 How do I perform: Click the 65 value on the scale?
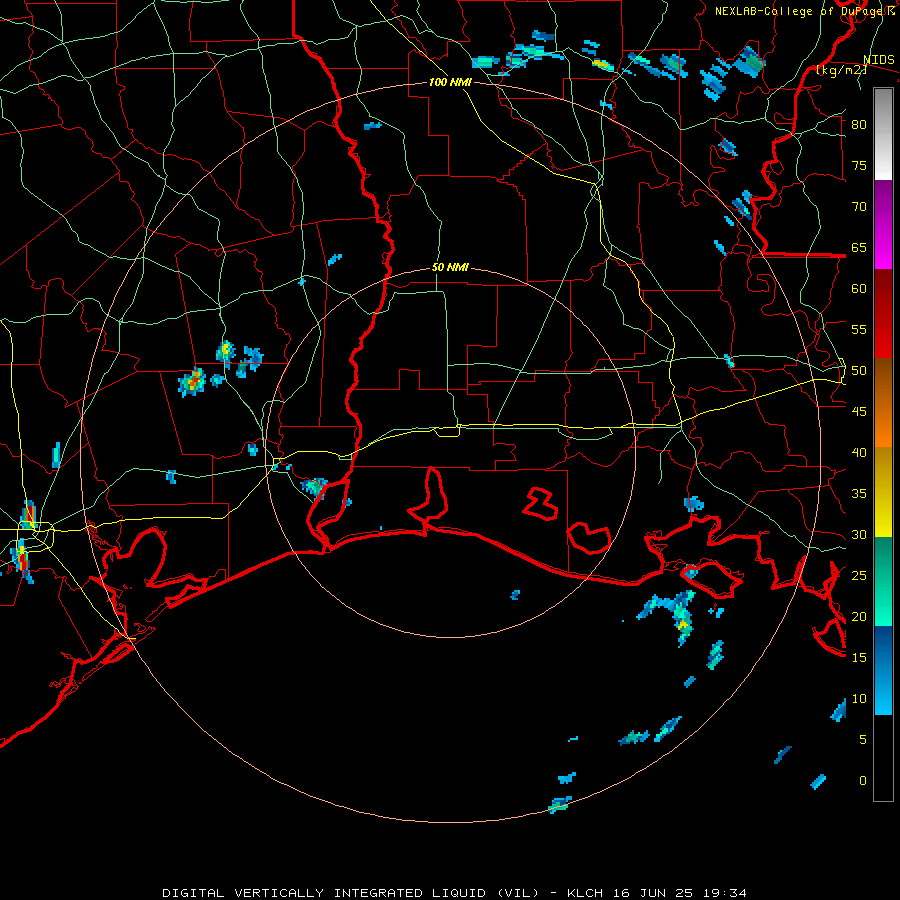click(859, 248)
